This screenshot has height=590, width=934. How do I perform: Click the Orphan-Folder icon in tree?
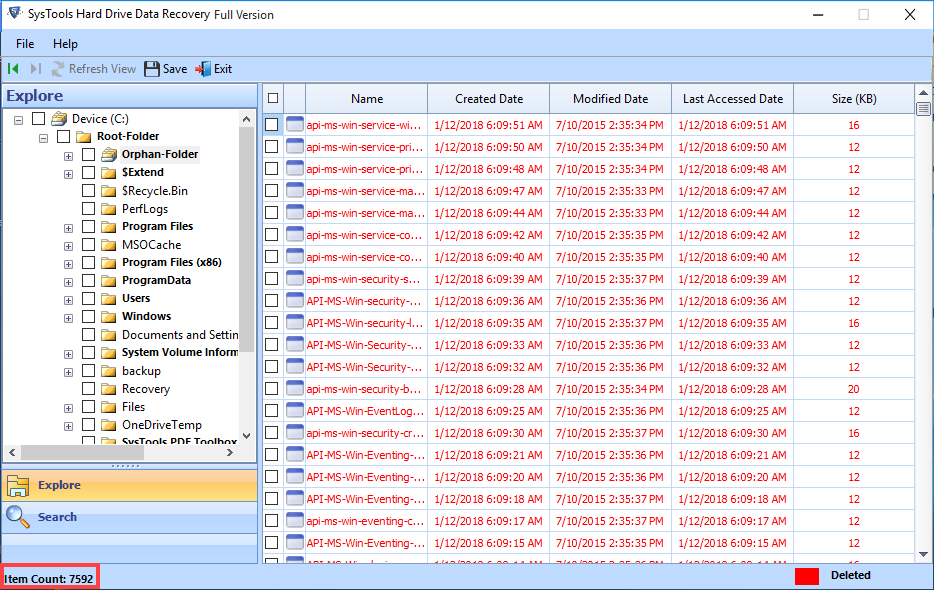(x=109, y=155)
